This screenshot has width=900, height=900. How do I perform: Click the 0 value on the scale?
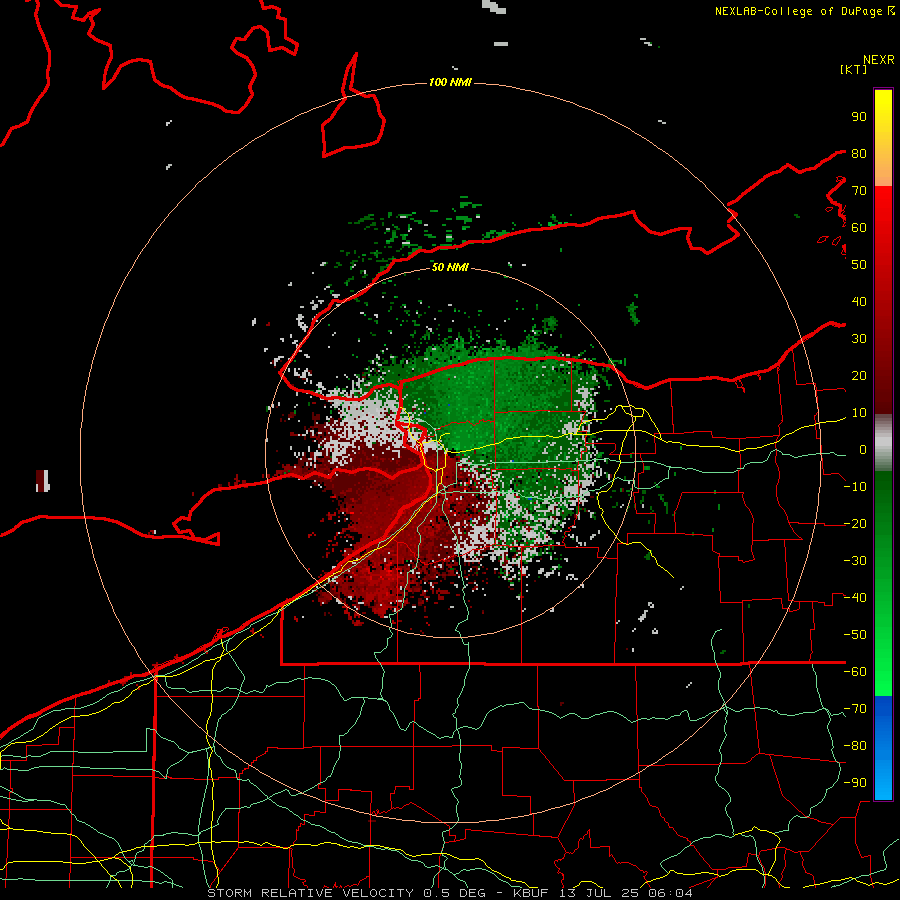863,450
